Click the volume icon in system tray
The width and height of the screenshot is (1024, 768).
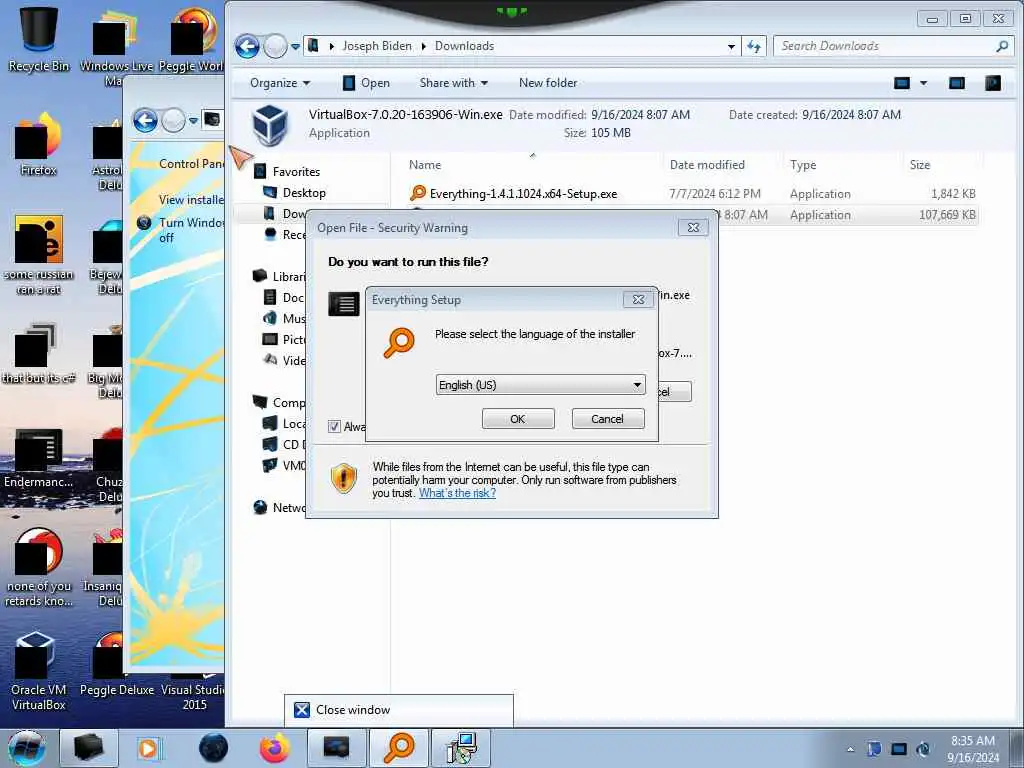[x=923, y=749]
